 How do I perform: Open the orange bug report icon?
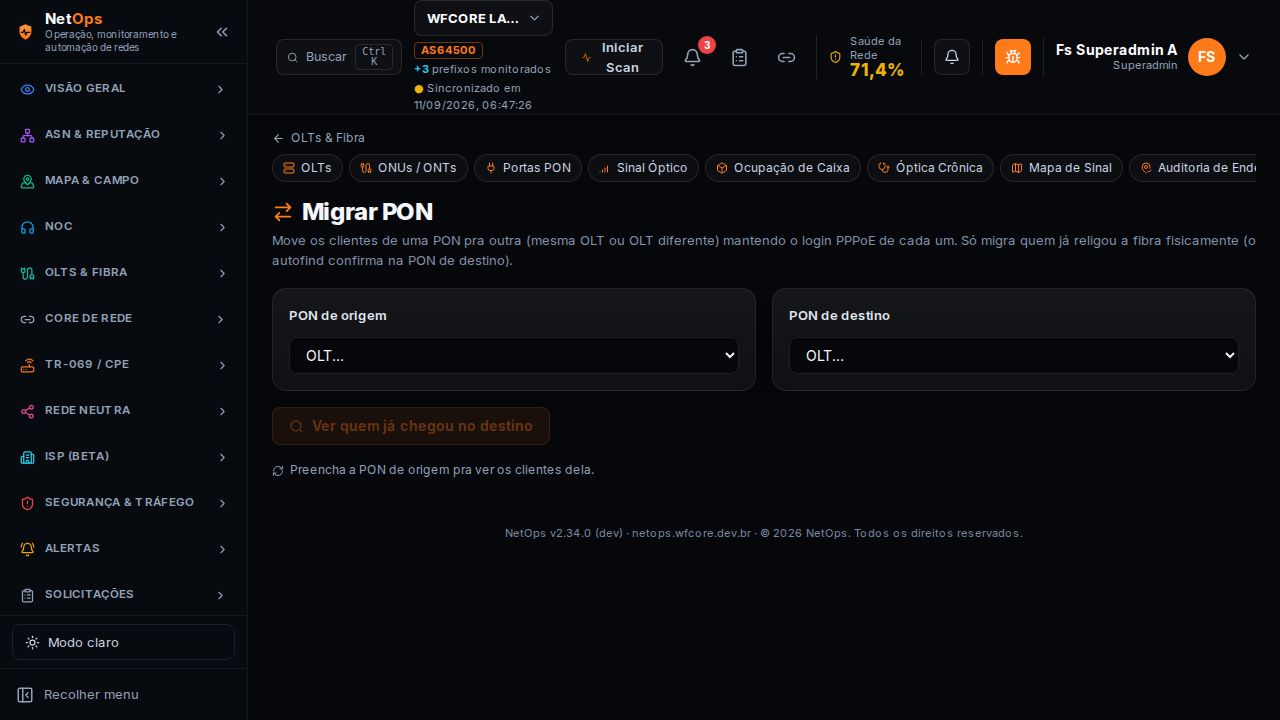pyautogui.click(x=1013, y=57)
